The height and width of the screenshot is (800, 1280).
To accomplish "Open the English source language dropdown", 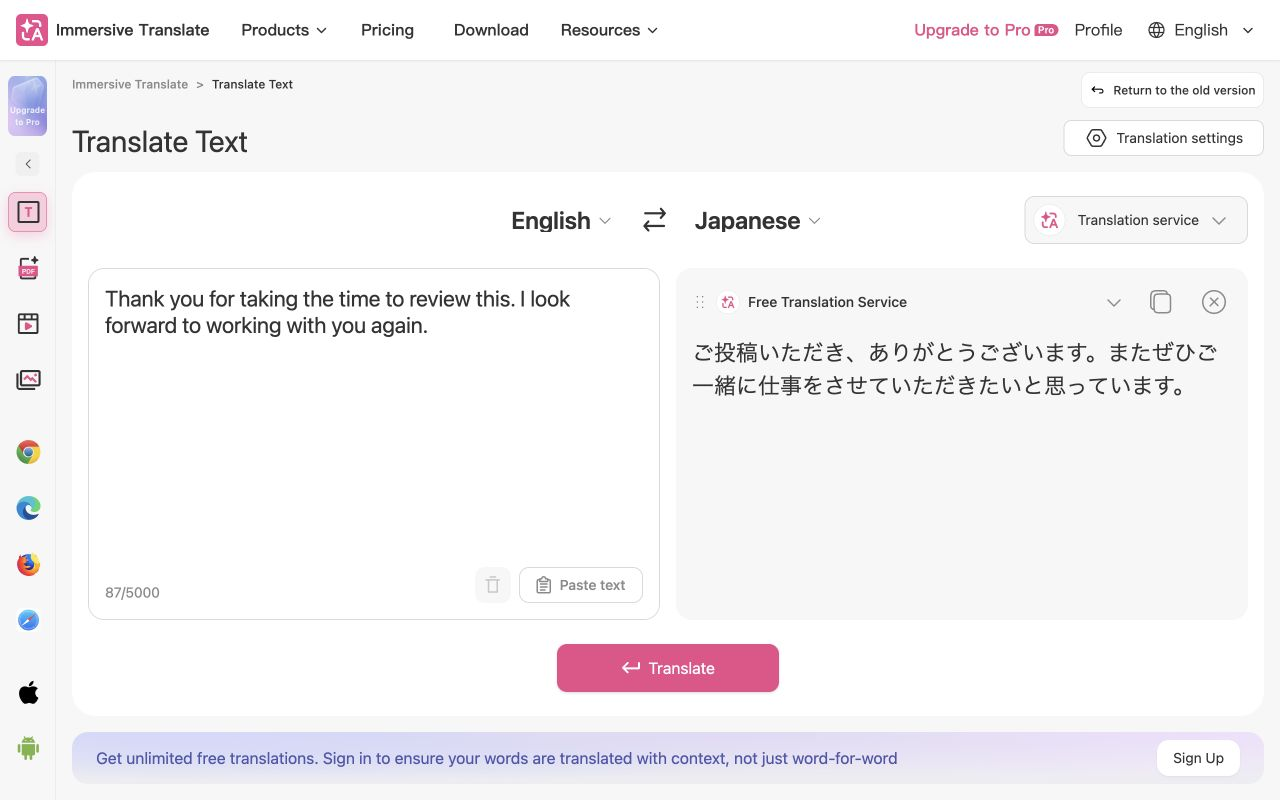I will point(561,221).
